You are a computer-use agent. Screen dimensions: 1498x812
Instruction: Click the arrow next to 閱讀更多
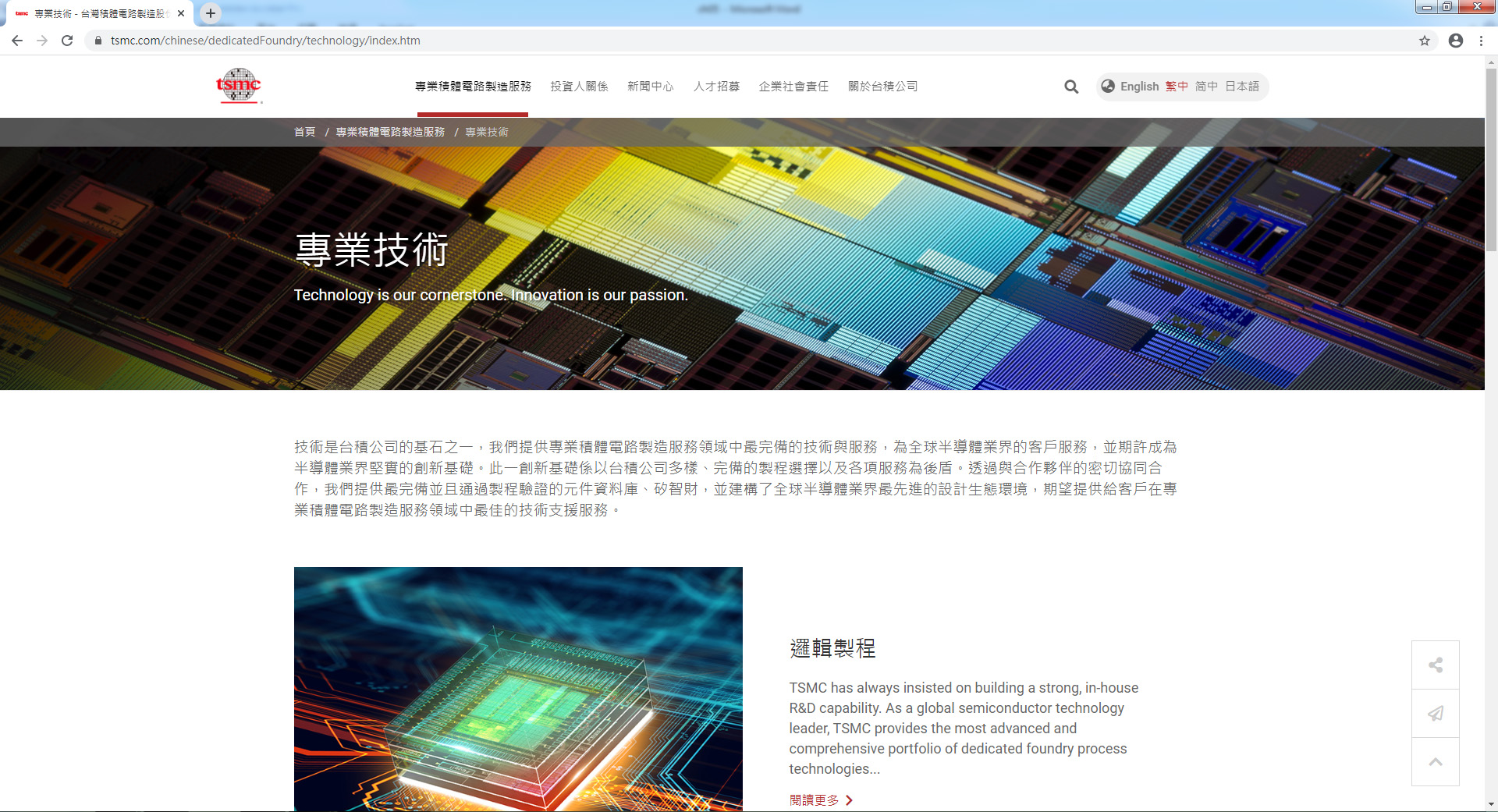(850, 800)
